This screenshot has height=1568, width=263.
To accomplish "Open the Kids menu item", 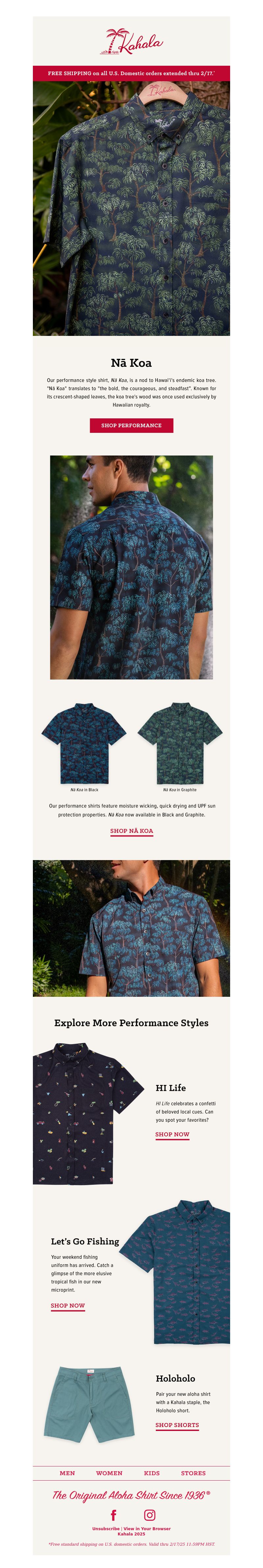I will 152,1473.
